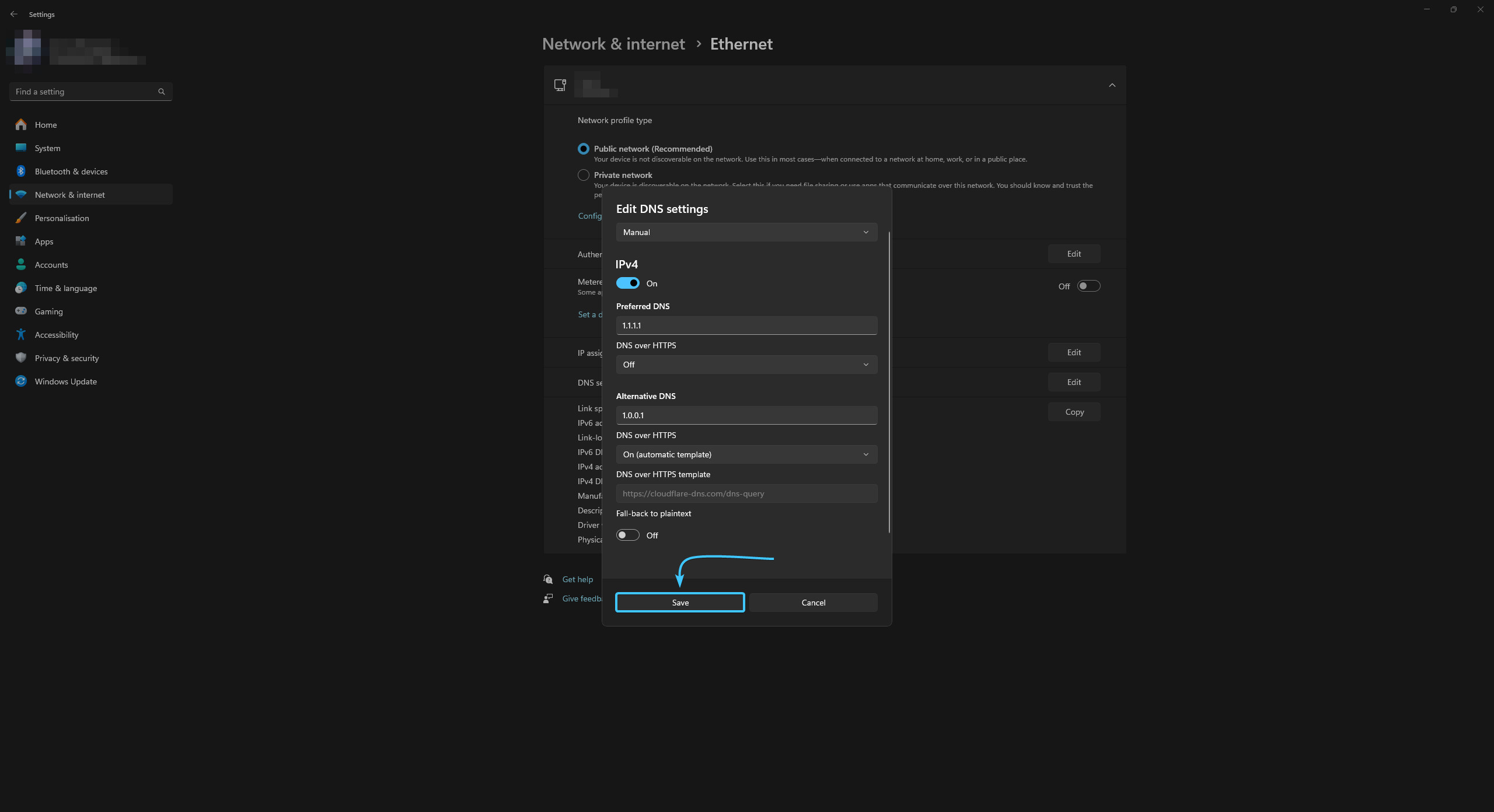The image size is (1494, 812).
Task: Select the Private network radio button
Action: [x=583, y=175]
